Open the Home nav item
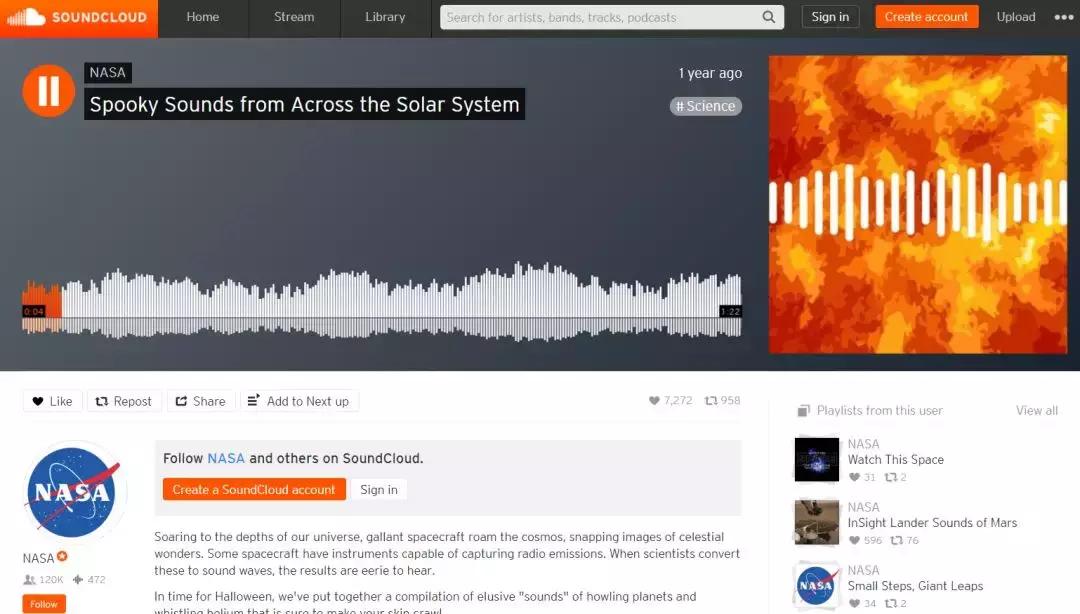This screenshot has height=614, width=1080. pyautogui.click(x=202, y=17)
